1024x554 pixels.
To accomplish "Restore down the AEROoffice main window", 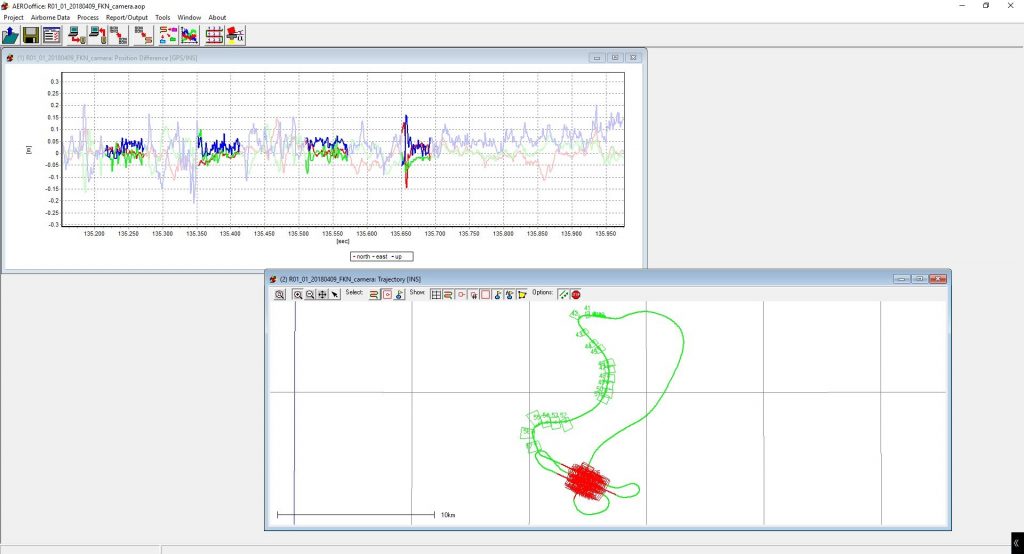I will [986, 6].
